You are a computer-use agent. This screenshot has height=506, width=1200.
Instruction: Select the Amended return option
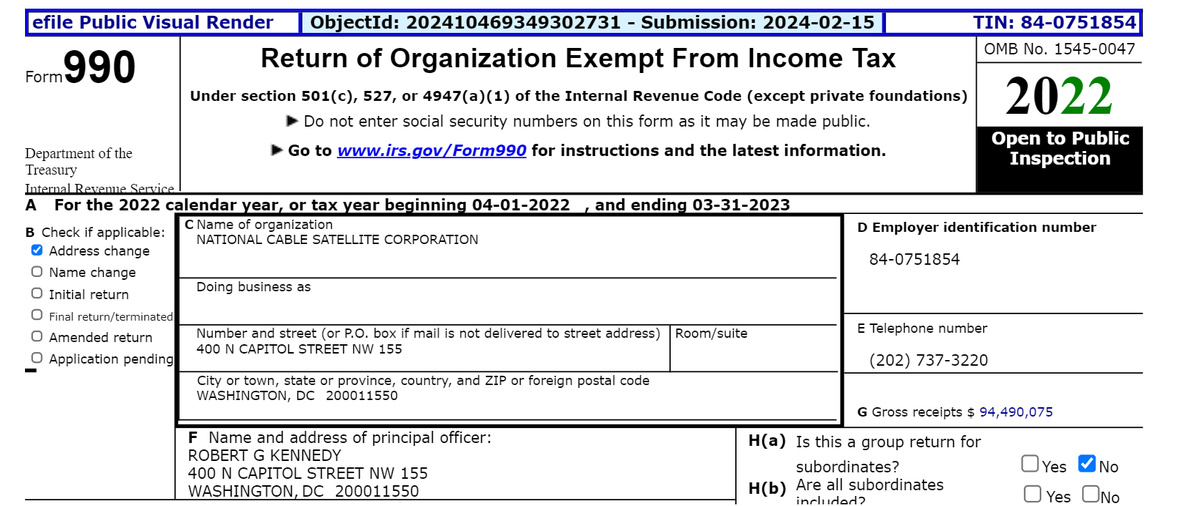coord(37,338)
